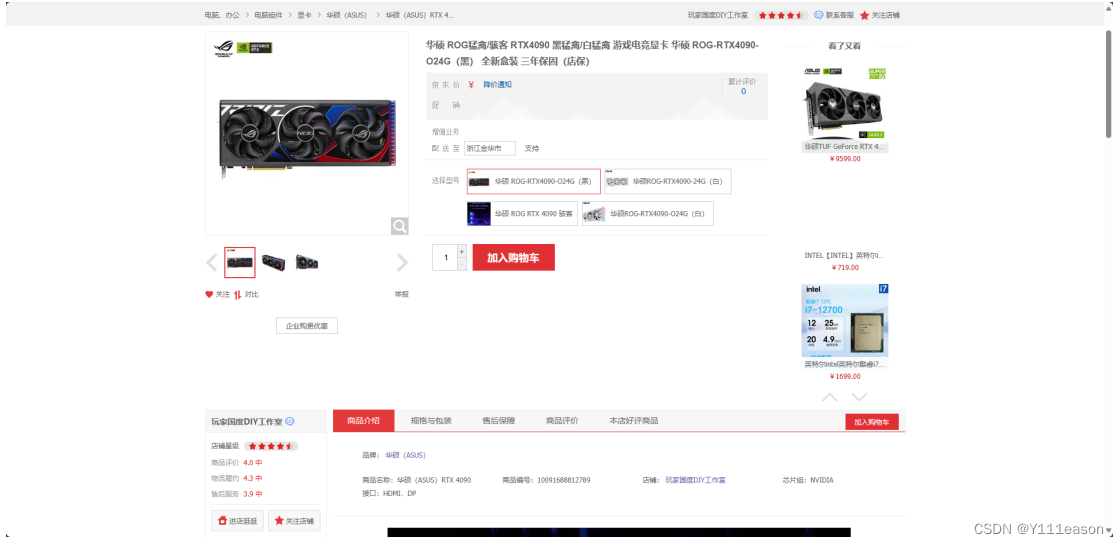Click chat icon beside shop name panel
Screen dimensions: 1119x544
click(x=290, y=421)
